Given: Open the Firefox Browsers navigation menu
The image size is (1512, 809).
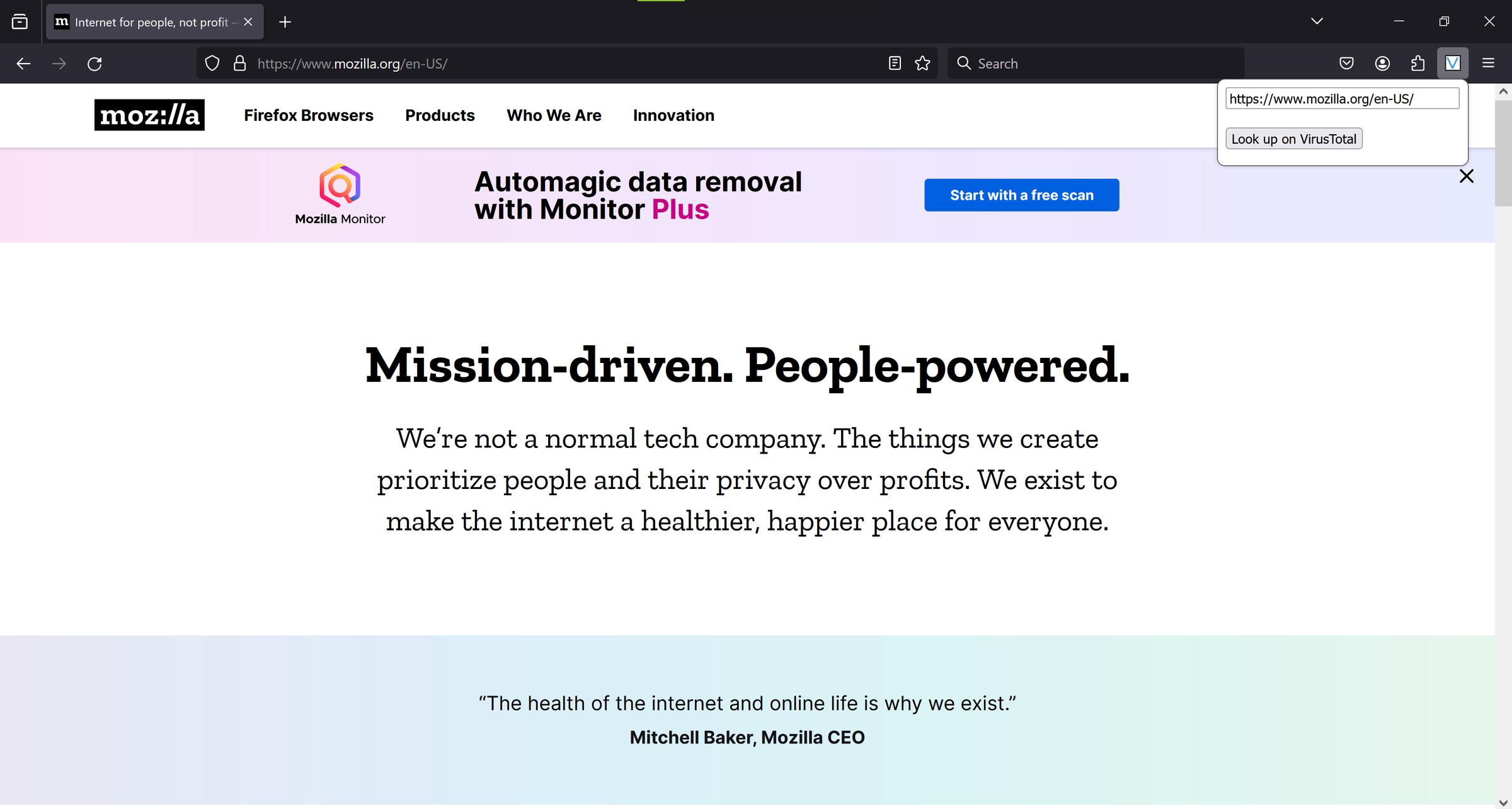Looking at the screenshot, I should pos(309,115).
